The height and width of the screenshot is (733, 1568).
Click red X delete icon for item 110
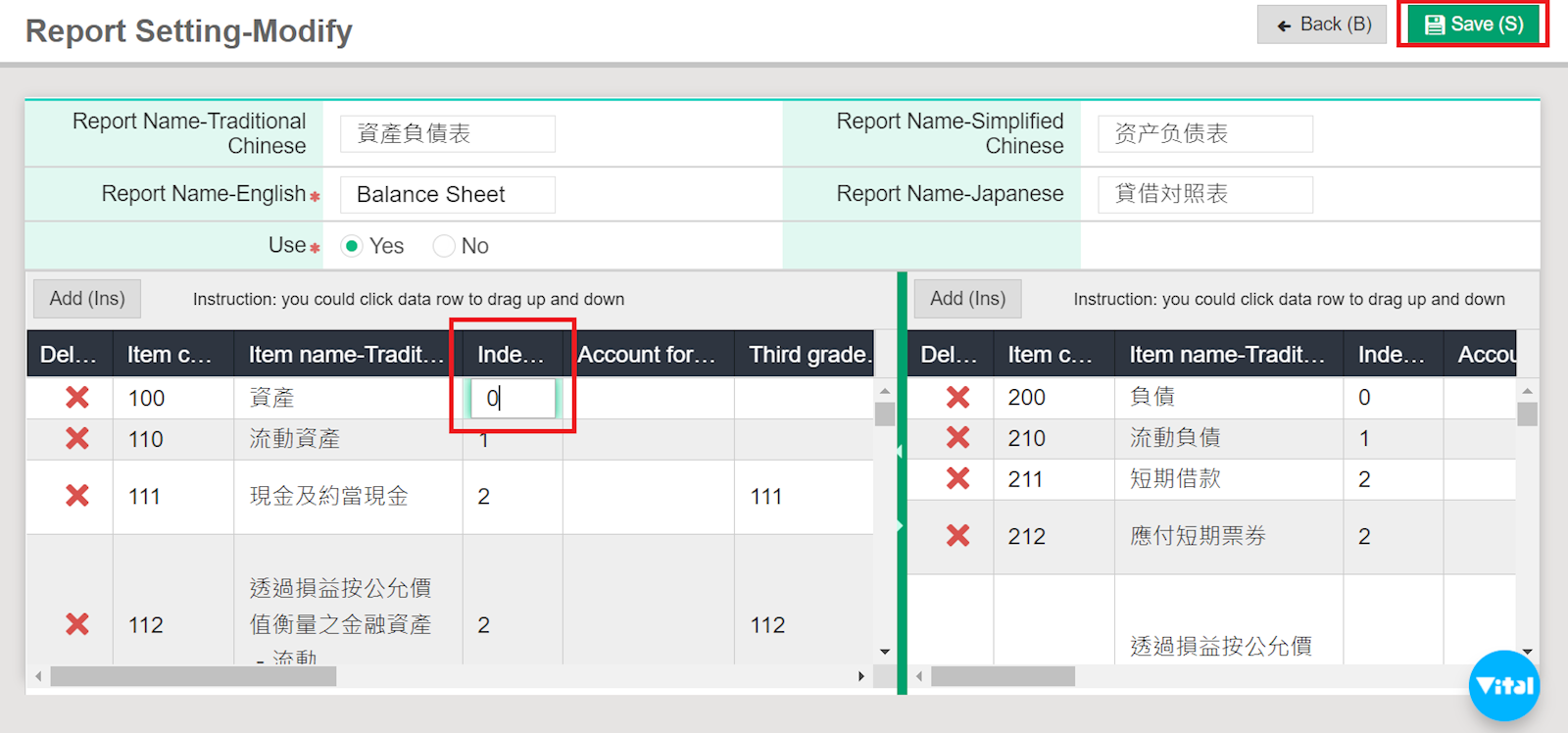[x=77, y=439]
